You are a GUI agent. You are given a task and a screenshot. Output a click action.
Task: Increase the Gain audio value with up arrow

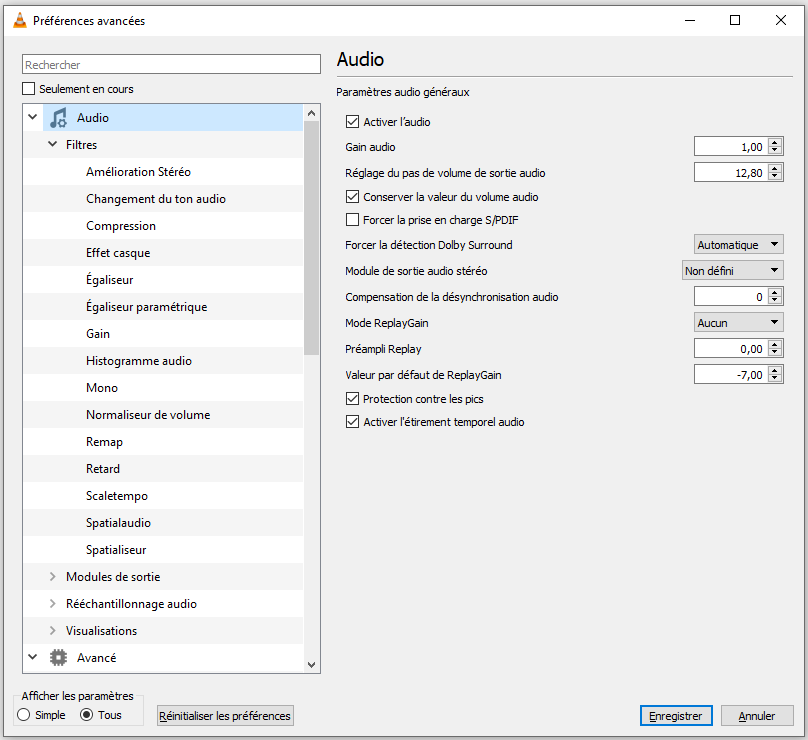point(776,143)
